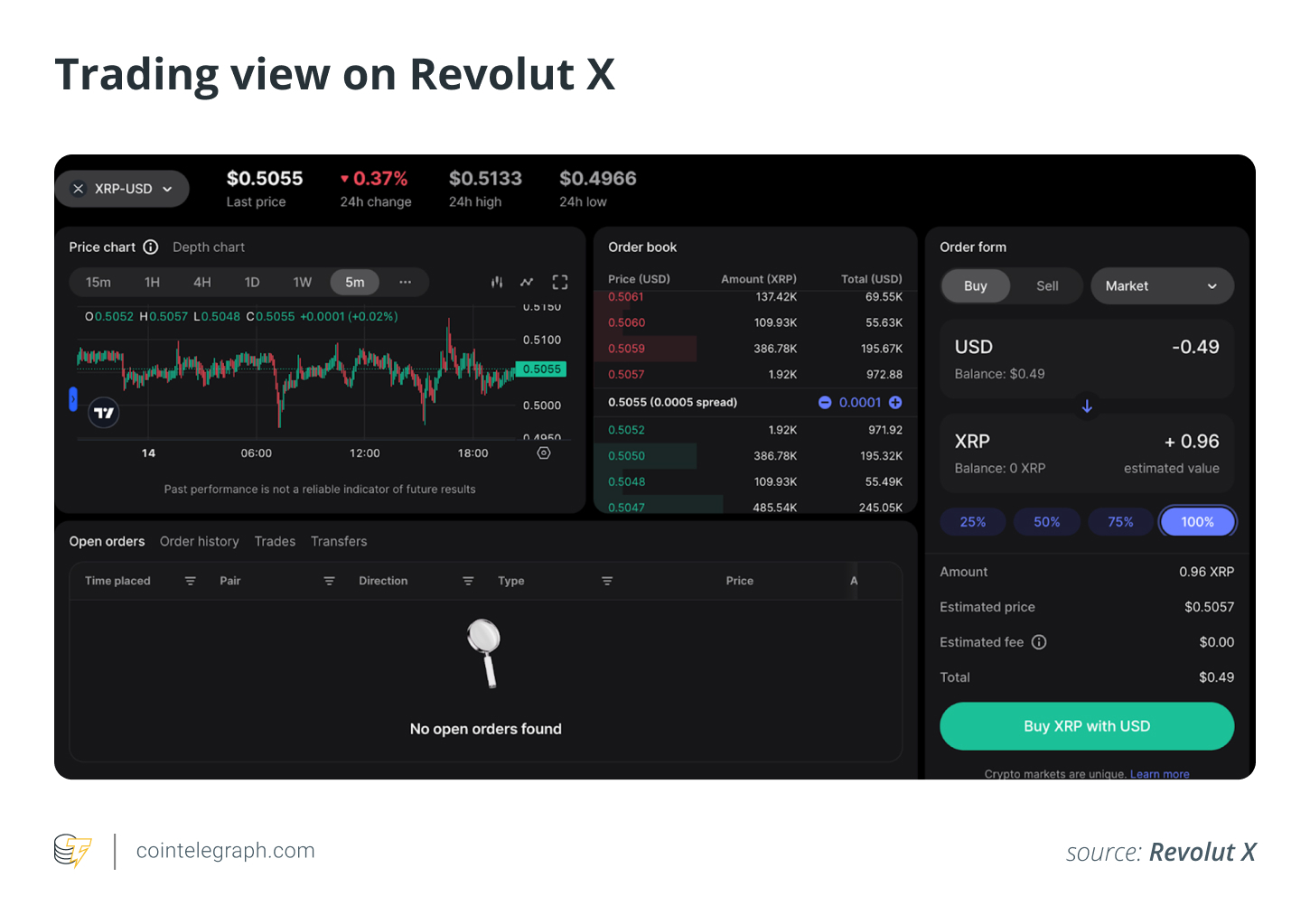
Task: Set order amount to 75%
Action: pos(1120,522)
